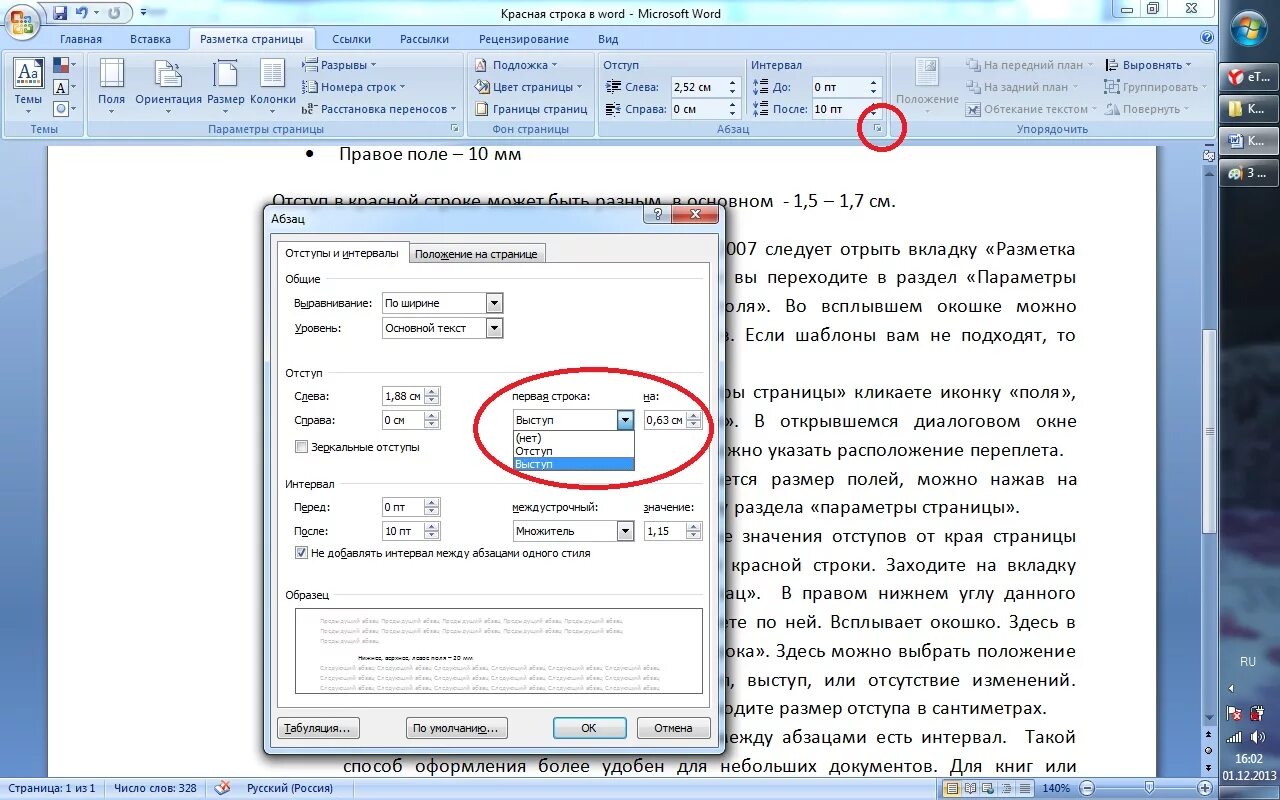The width and height of the screenshot is (1280, 800).
Task: Click Табуляция button
Action: (x=318, y=728)
